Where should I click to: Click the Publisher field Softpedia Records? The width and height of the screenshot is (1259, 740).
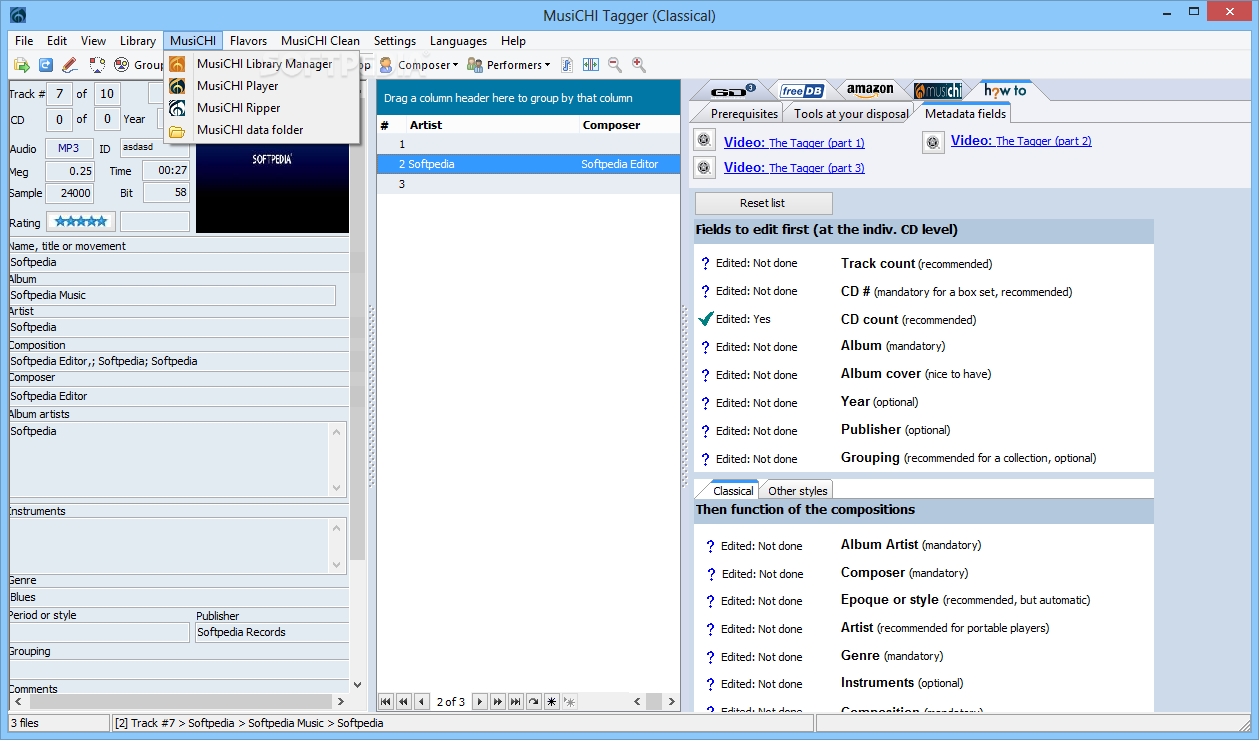click(271, 632)
